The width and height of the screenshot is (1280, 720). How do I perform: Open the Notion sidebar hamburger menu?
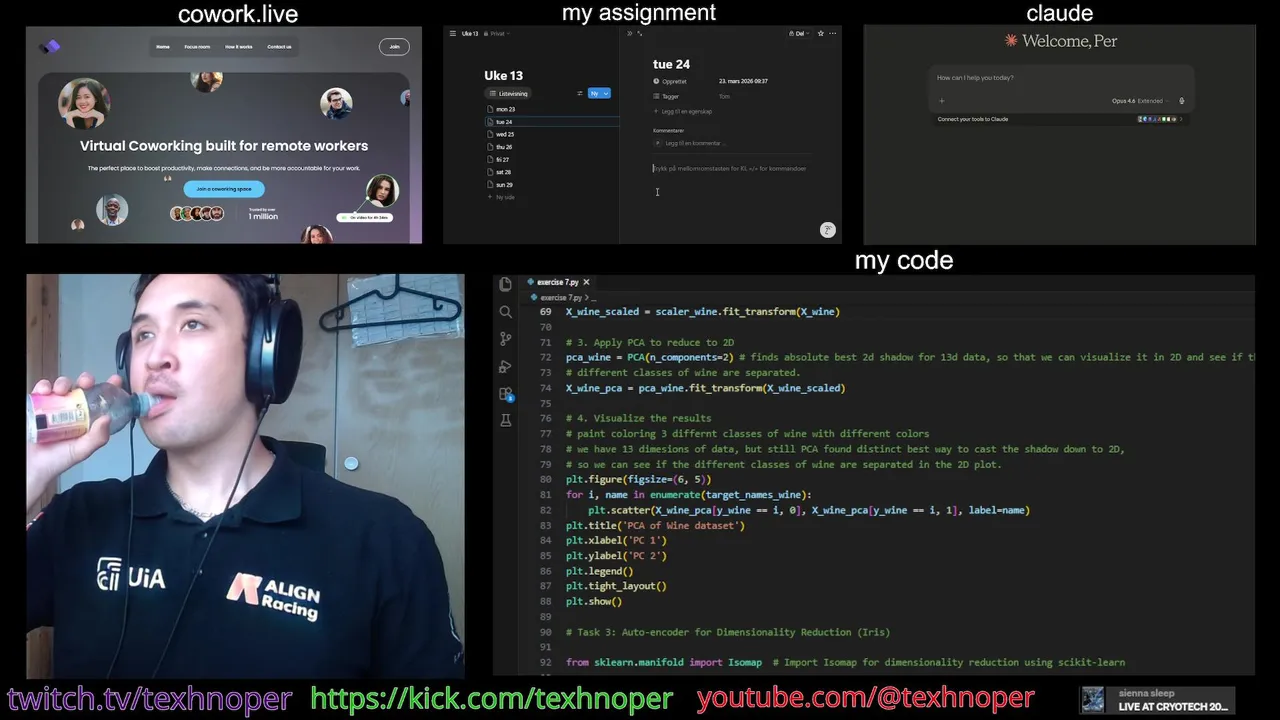click(452, 33)
